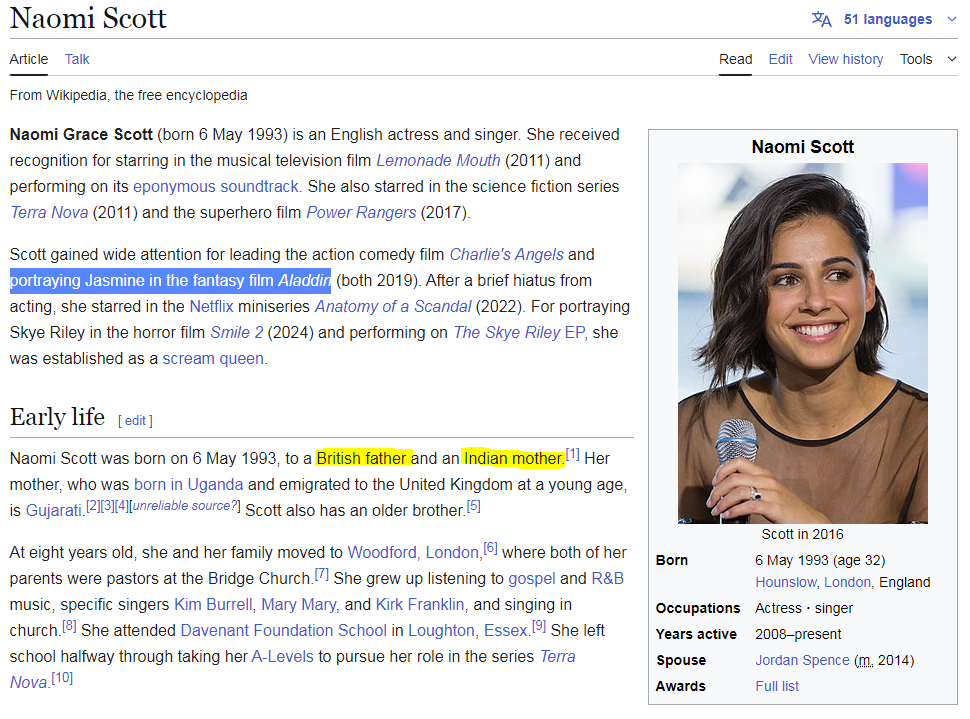970x719 pixels.
Task: Jump to citation reference 7
Action: 321,574
